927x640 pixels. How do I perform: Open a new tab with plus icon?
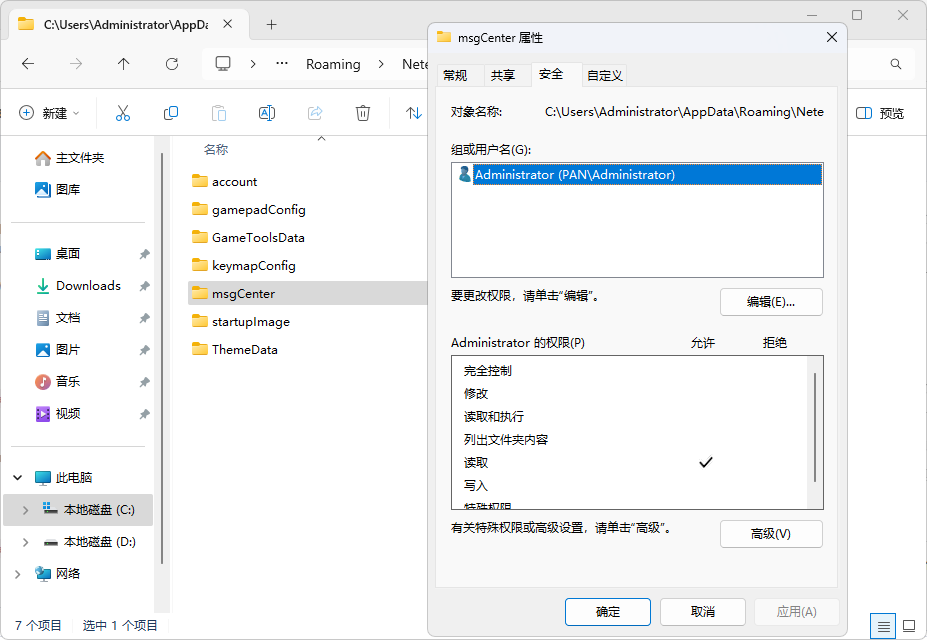point(271,24)
